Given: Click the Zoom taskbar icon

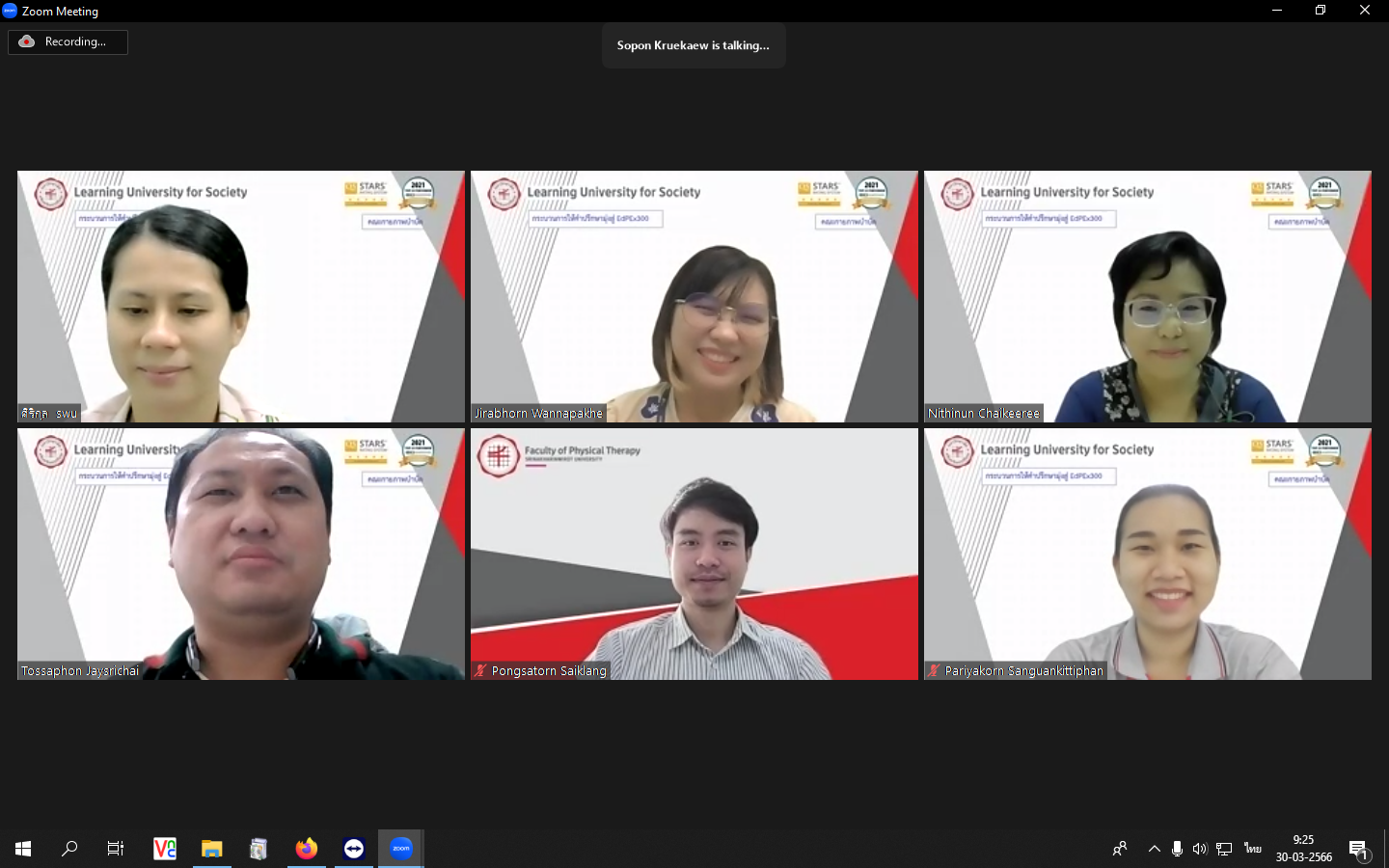Looking at the screenshot, I should 401,849.
